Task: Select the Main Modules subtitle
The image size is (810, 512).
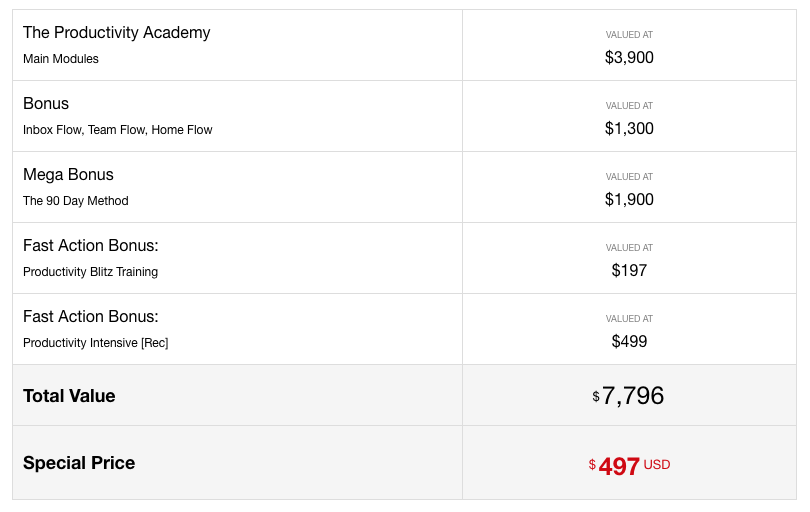Action: click(61, 59)
